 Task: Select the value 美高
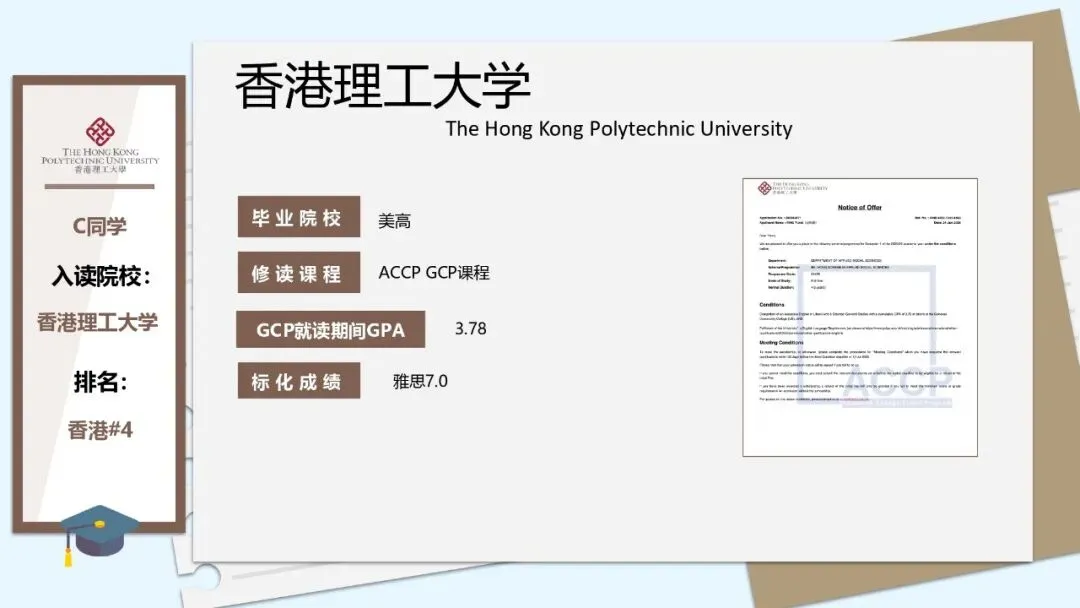click(395, 221)
